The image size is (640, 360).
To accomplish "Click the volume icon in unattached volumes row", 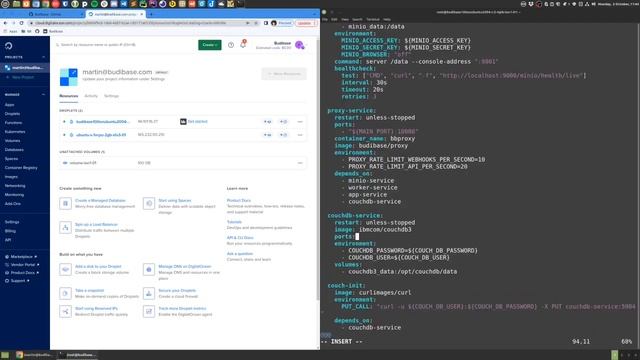I will coord(65,163).
